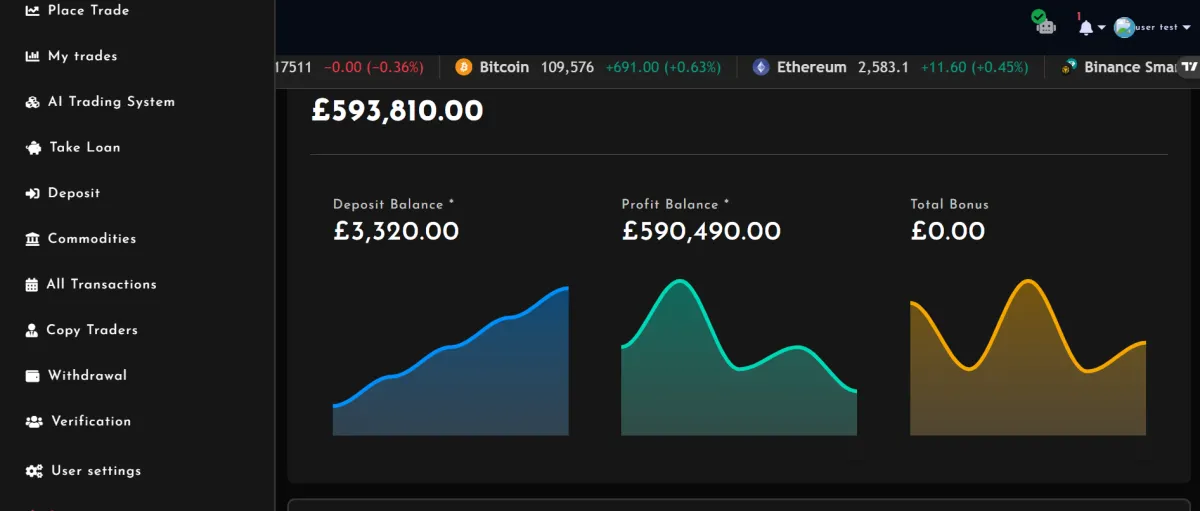Click the Total Bonus label
This screenshot has height=511, width=1200.
[x=949, y=204]
